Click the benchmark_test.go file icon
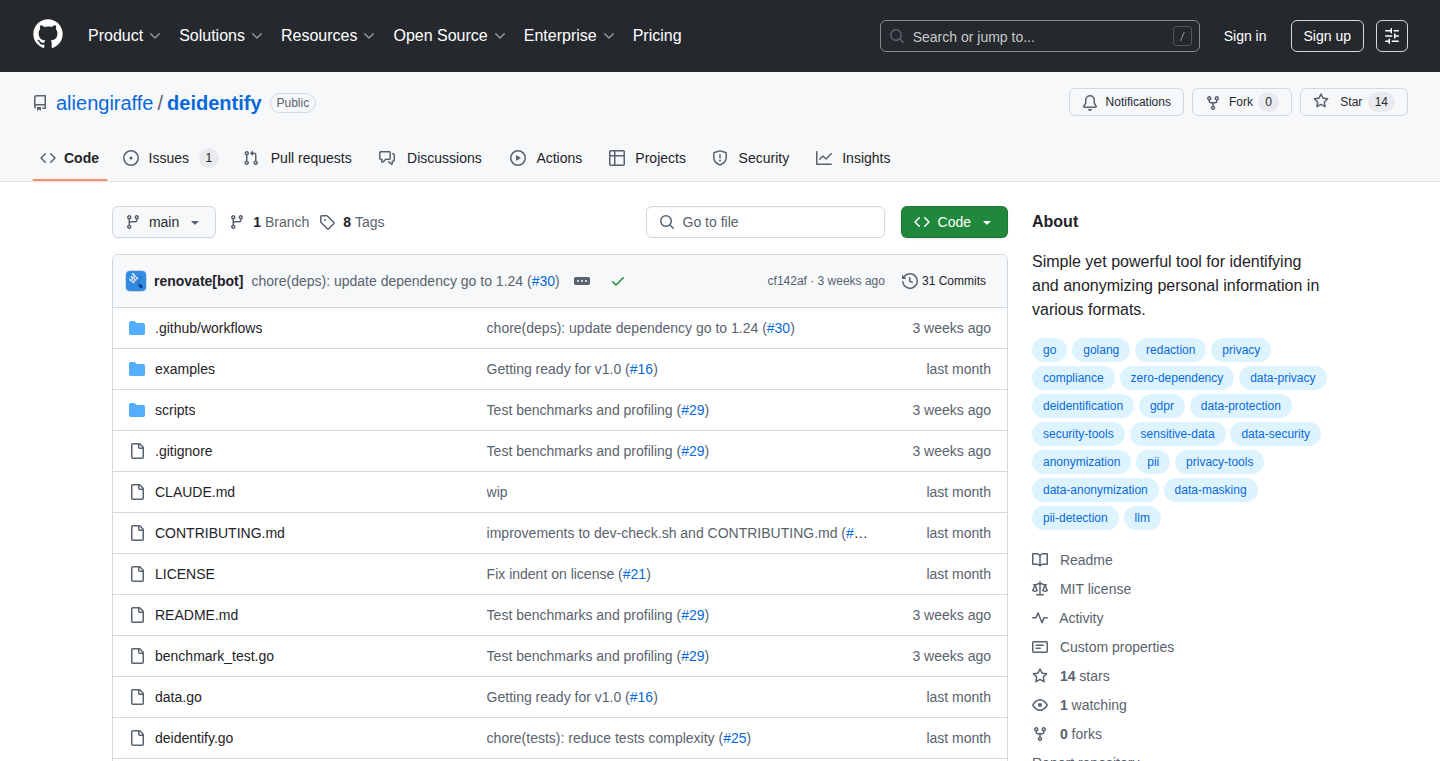The width and height of the screenshot is (1440, 761). 137,656
